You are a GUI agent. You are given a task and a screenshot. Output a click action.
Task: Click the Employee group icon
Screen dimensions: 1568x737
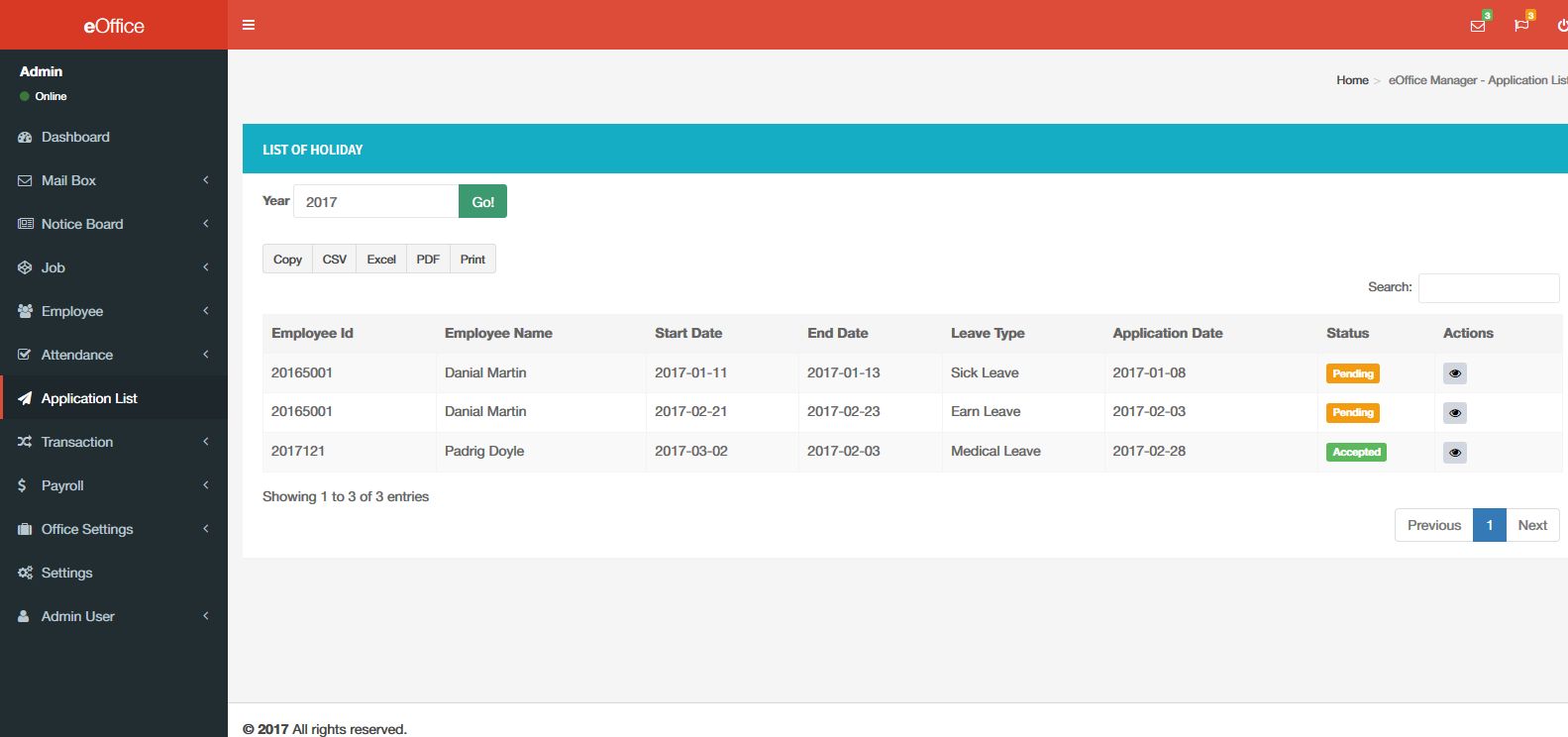[25, 311]
